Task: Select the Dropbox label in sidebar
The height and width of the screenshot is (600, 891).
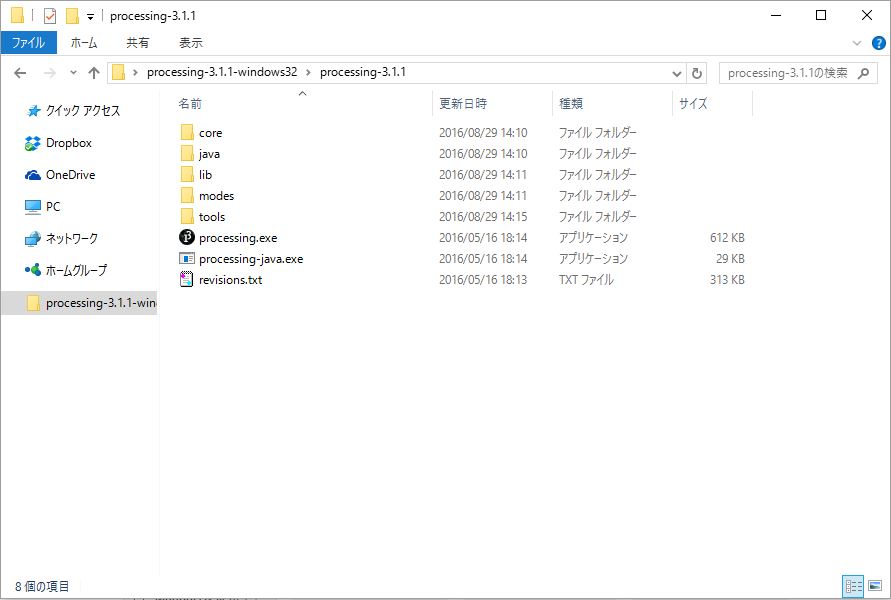Action: click(x=69, y=143)
